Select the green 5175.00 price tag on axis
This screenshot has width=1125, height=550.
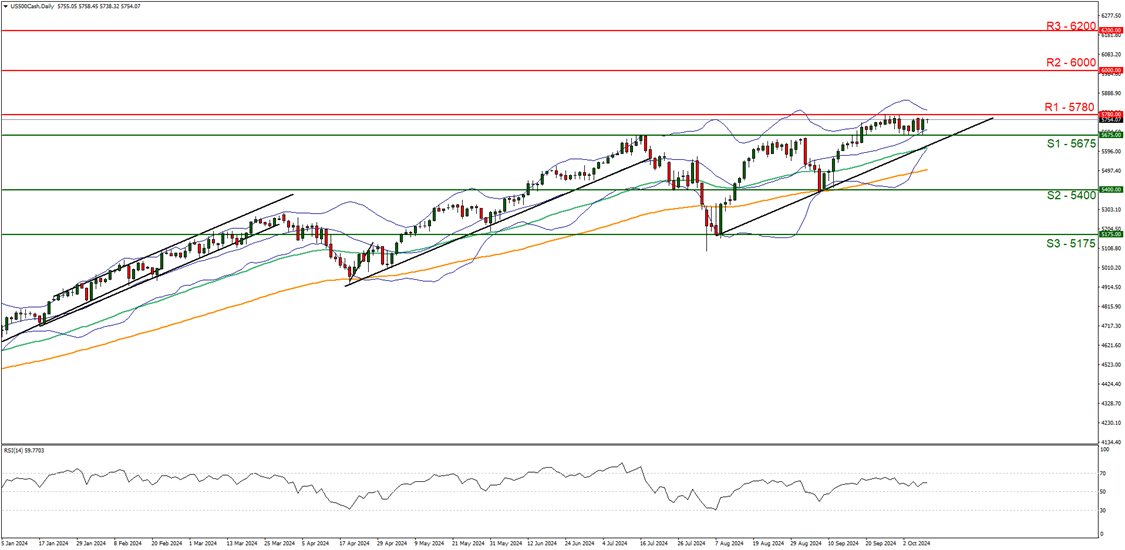1111,234
